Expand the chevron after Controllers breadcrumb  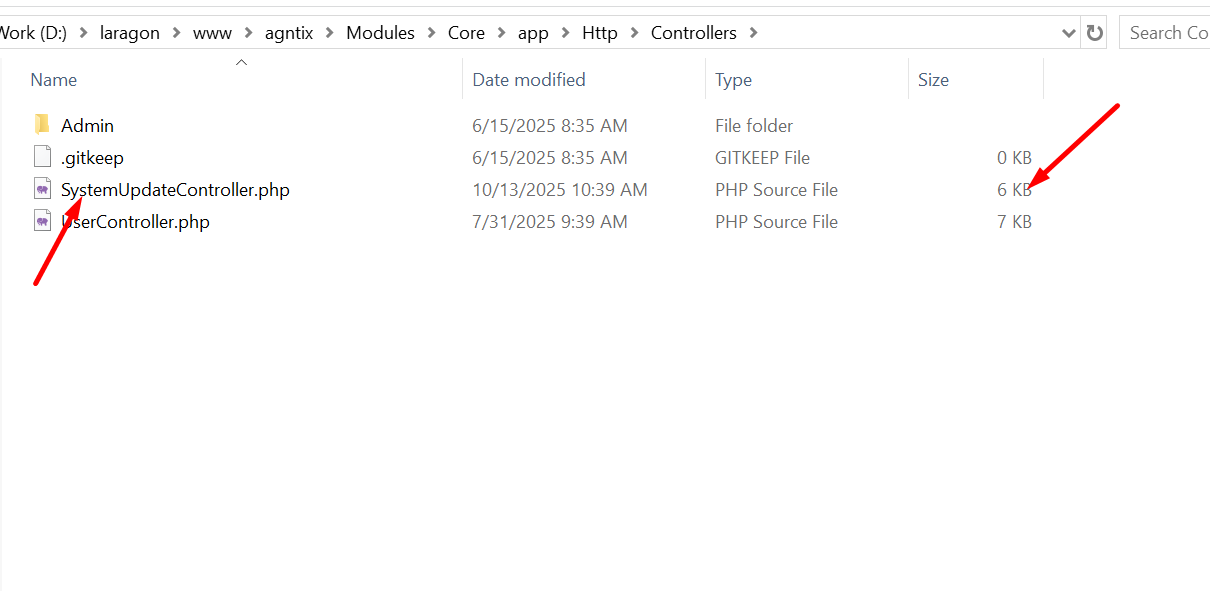coord(753,33)
